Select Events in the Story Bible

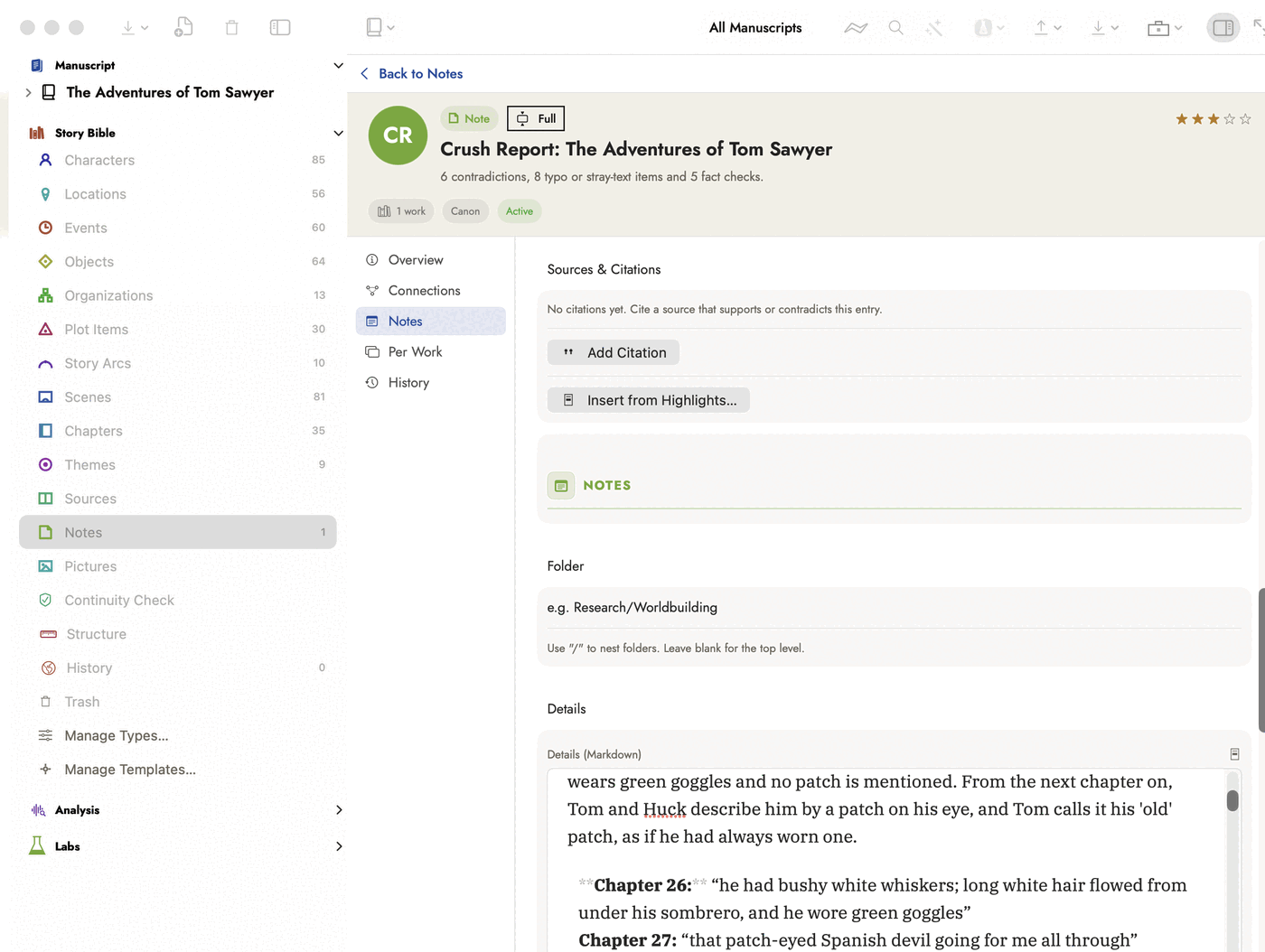[x=177, y=228]
